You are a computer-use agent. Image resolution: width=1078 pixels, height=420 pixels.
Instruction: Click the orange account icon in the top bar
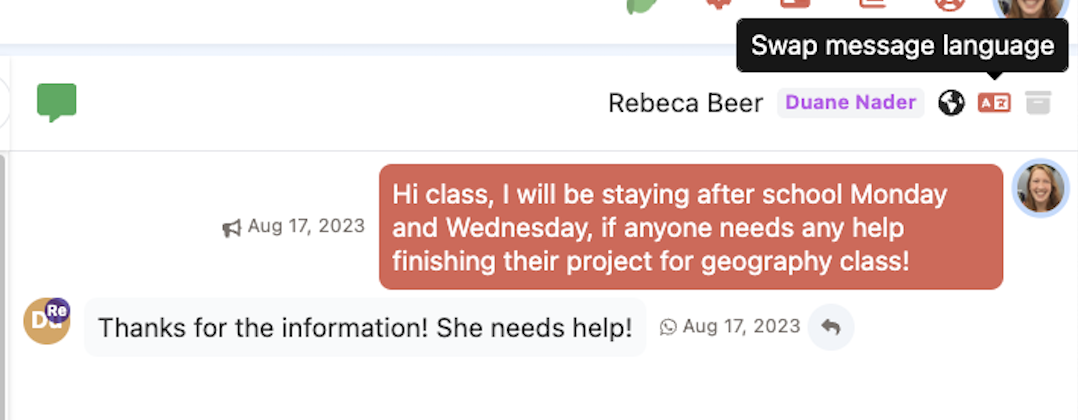pyautogui.click(x=947, y=4)
